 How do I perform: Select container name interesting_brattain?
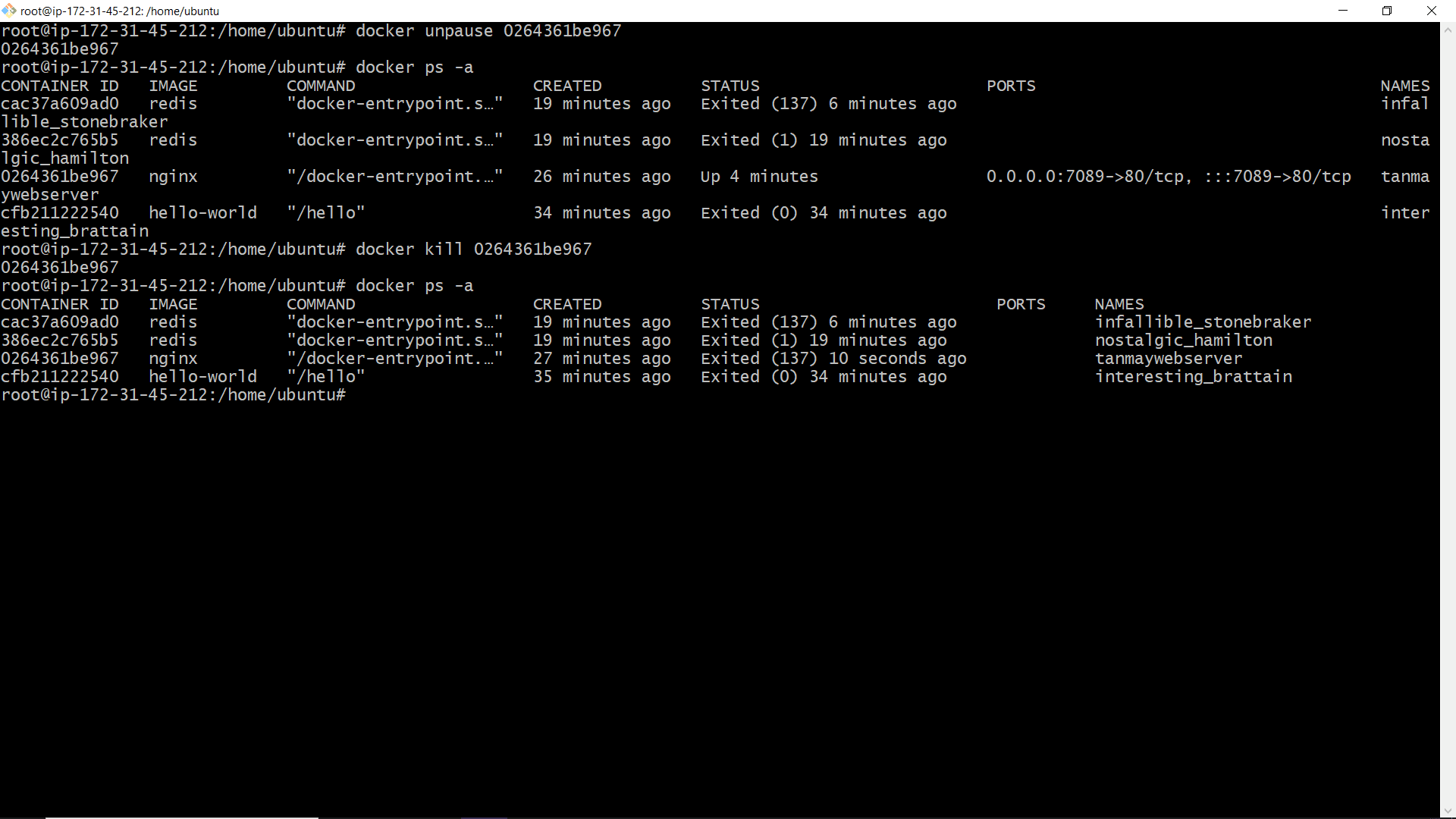pos(1194,376)
